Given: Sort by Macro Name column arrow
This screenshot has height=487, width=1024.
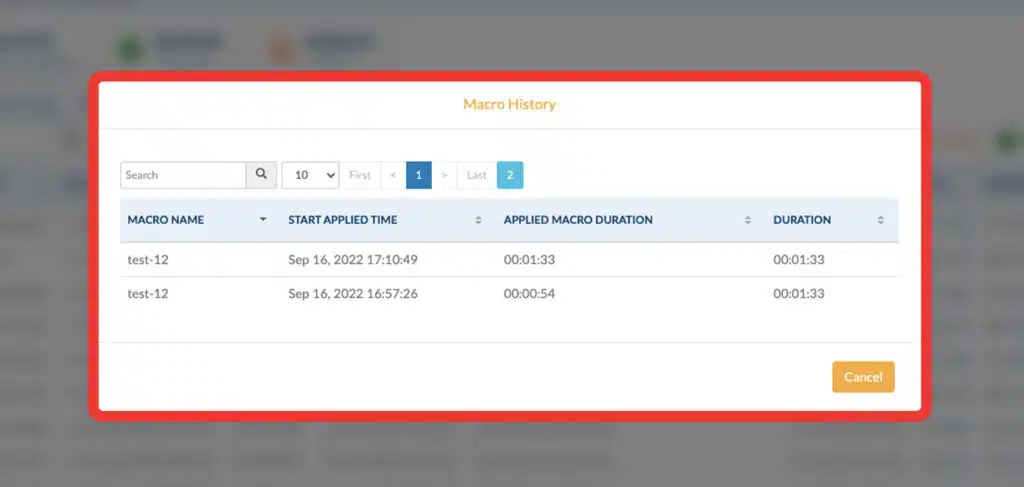Looking at the screenshot, I should coord(263,220).
